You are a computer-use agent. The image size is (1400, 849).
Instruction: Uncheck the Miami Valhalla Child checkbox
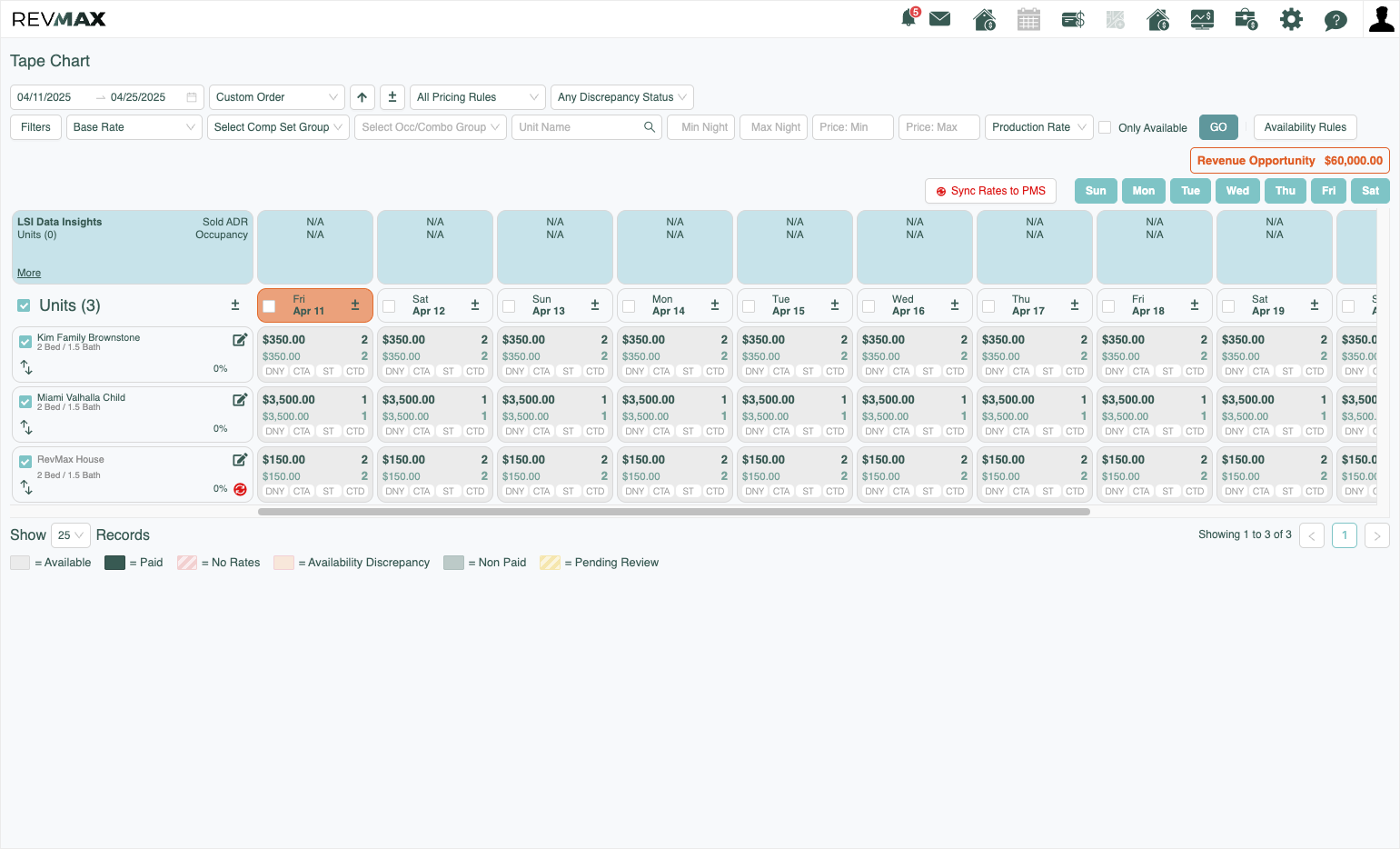[25, 402]
